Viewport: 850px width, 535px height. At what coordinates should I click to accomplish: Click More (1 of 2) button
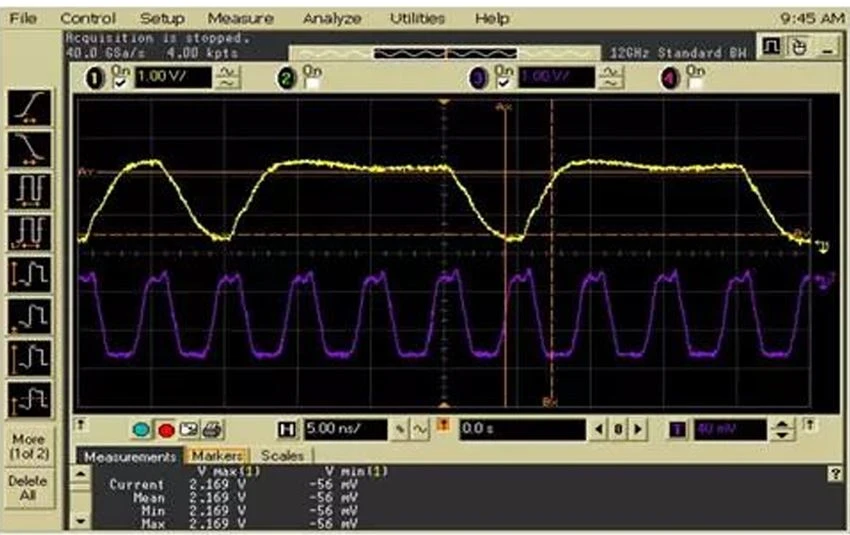coord(29,447)
